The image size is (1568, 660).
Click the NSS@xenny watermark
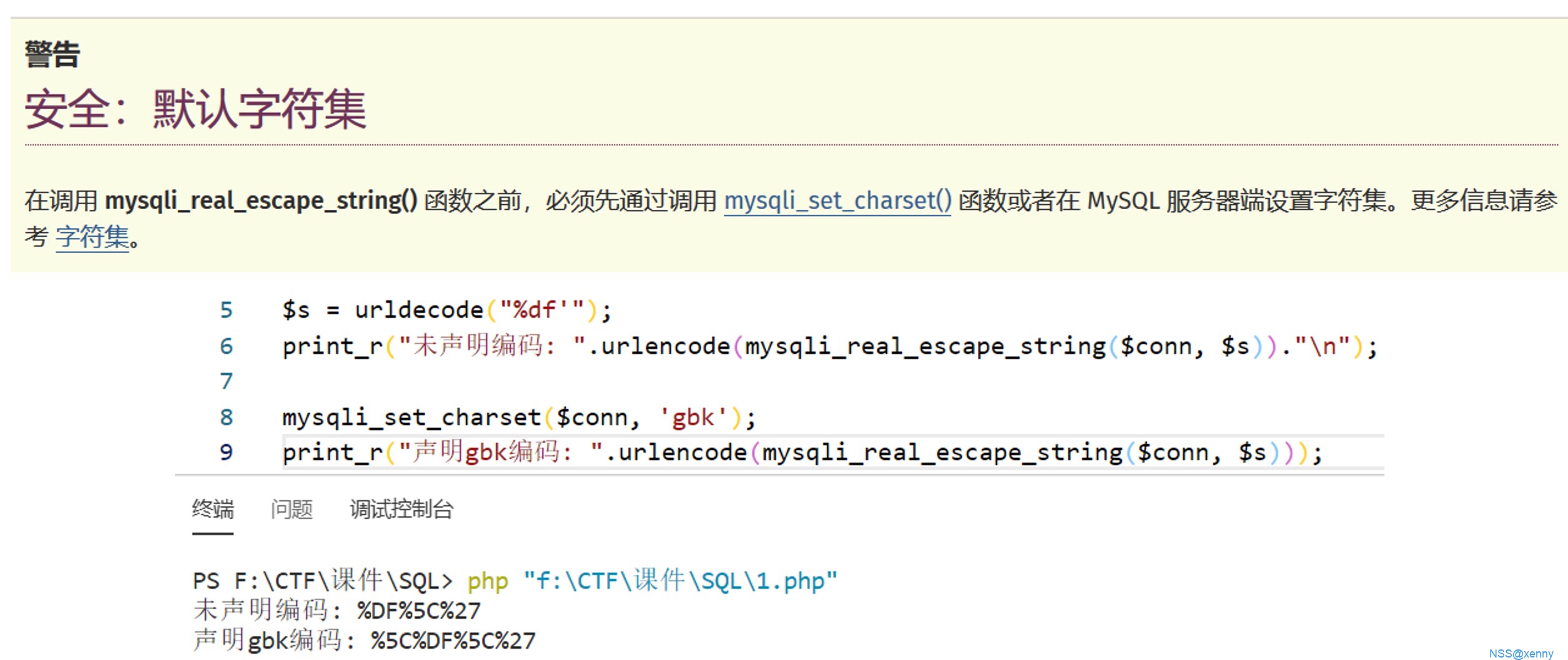point(1521,653)
